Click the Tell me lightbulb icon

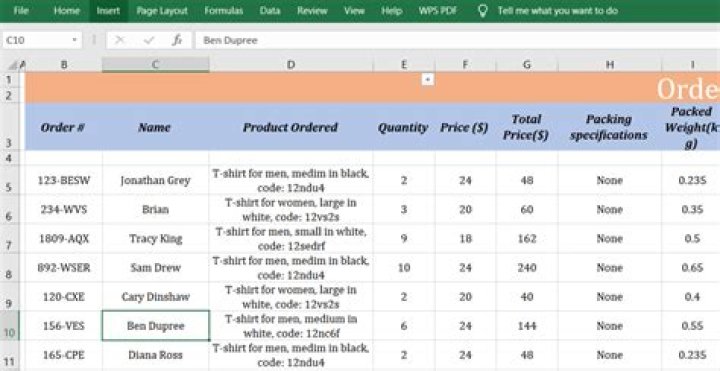pyautogui.click(x=483, y=11)
